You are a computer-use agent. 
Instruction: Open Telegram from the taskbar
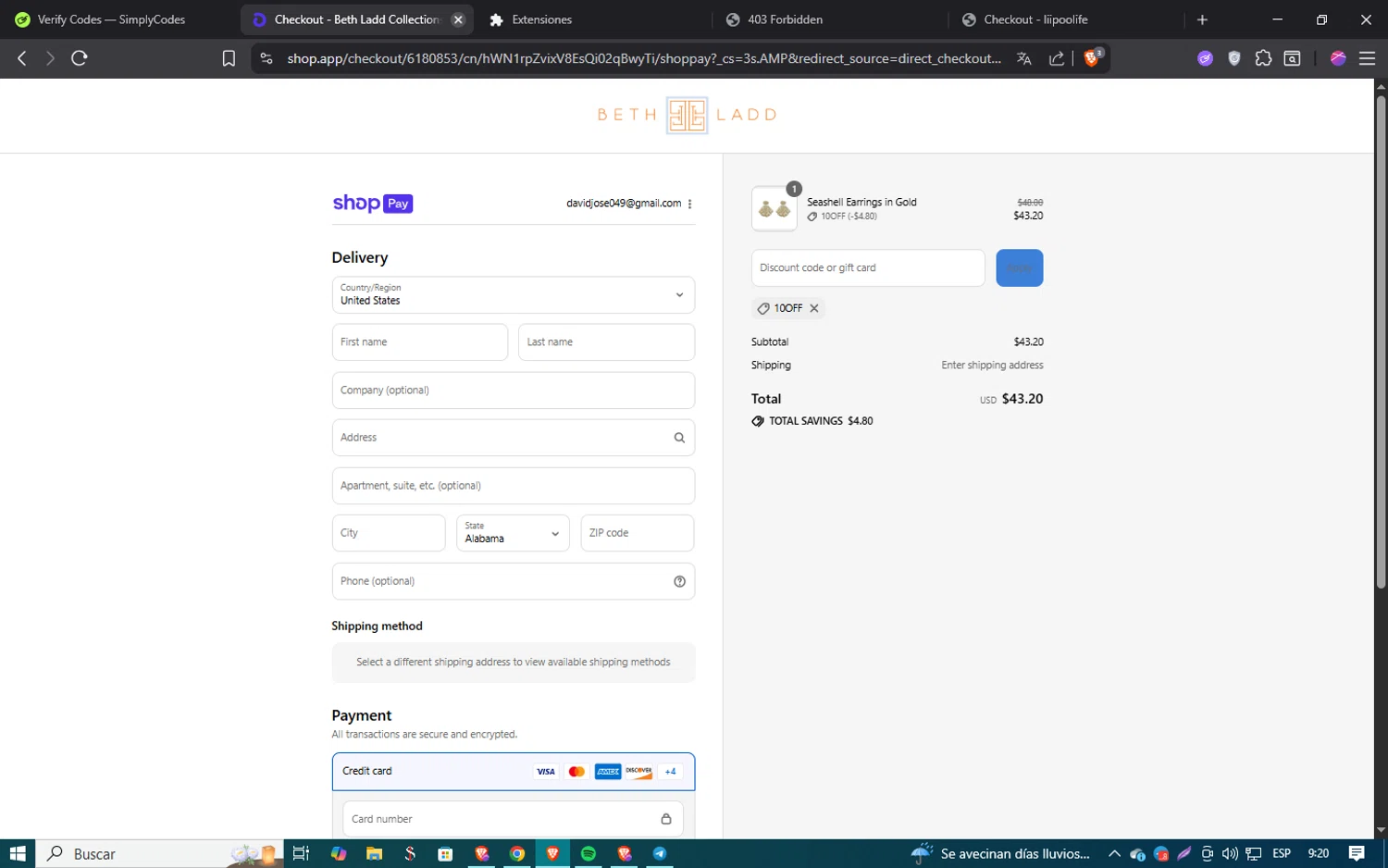[660, 853]
